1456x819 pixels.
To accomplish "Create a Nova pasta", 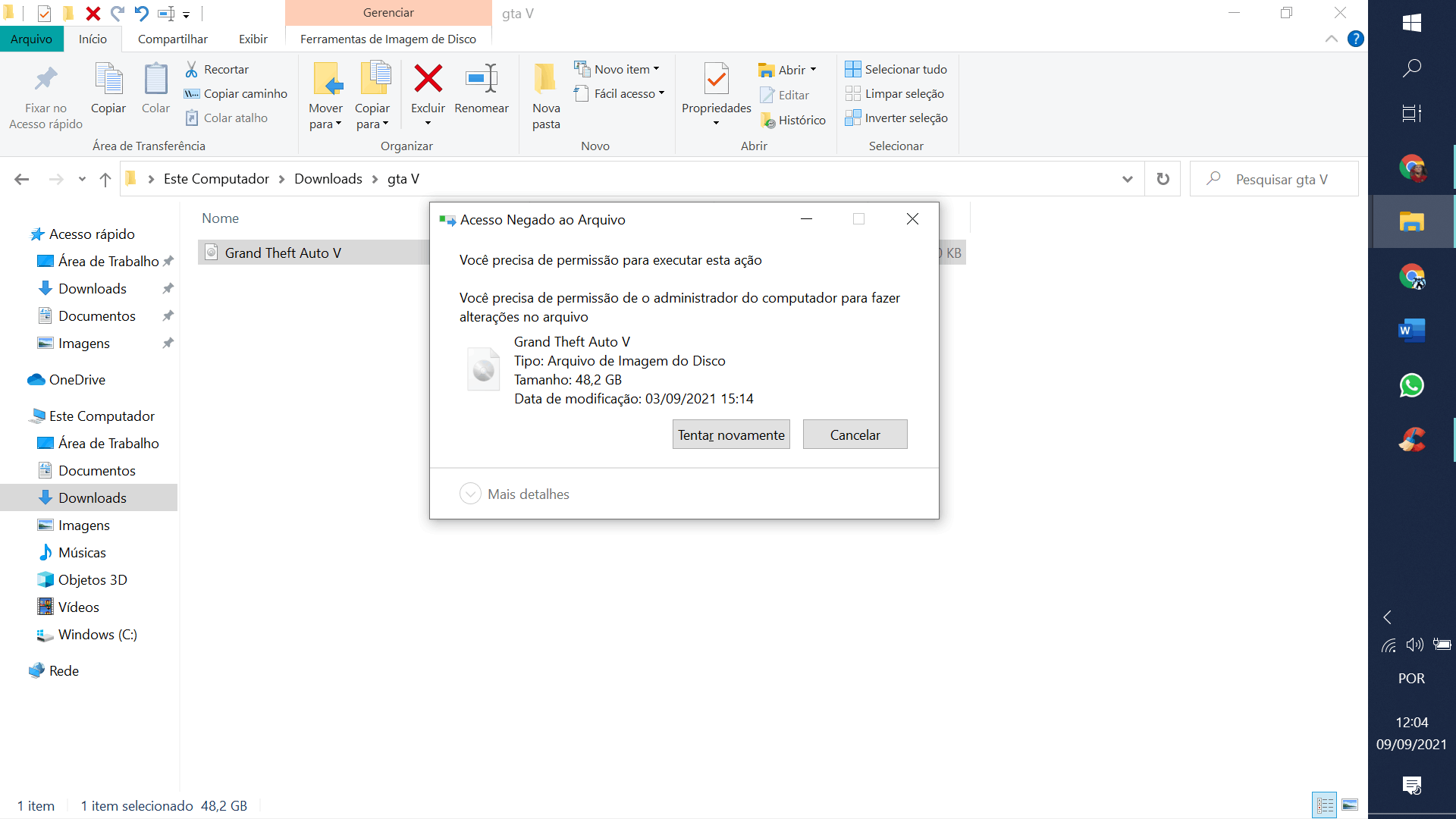I will (x=546, y=96).
